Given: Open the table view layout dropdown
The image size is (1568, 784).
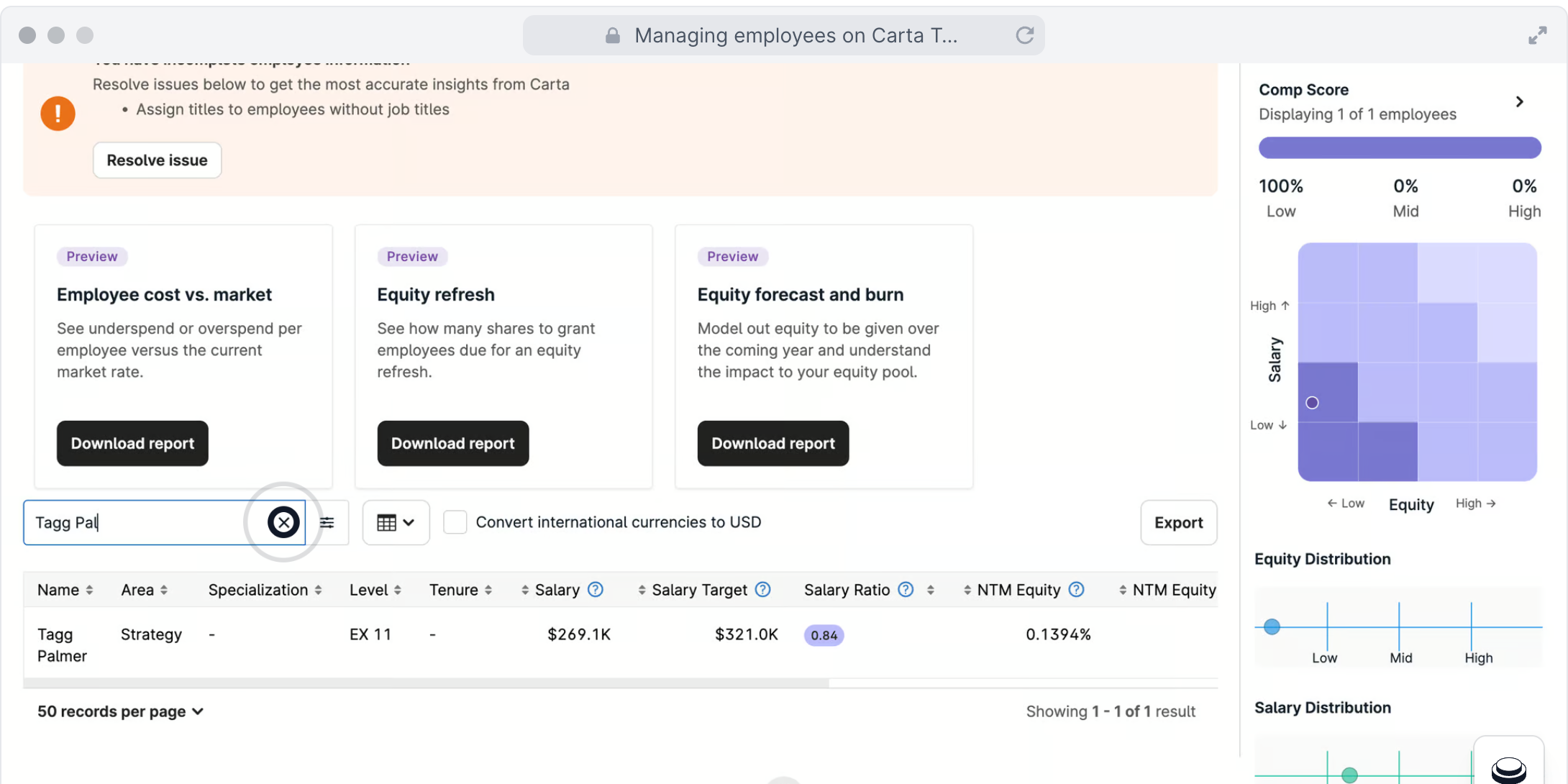Looking at the screenshot, I should pos(396,522).
